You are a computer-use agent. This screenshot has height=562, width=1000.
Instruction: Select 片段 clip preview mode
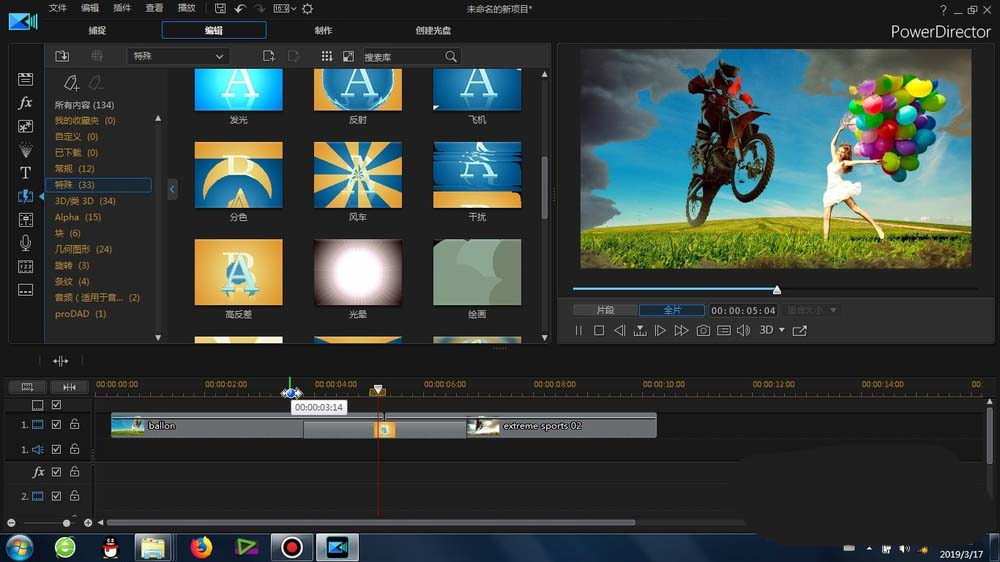(x=605, y=310)
